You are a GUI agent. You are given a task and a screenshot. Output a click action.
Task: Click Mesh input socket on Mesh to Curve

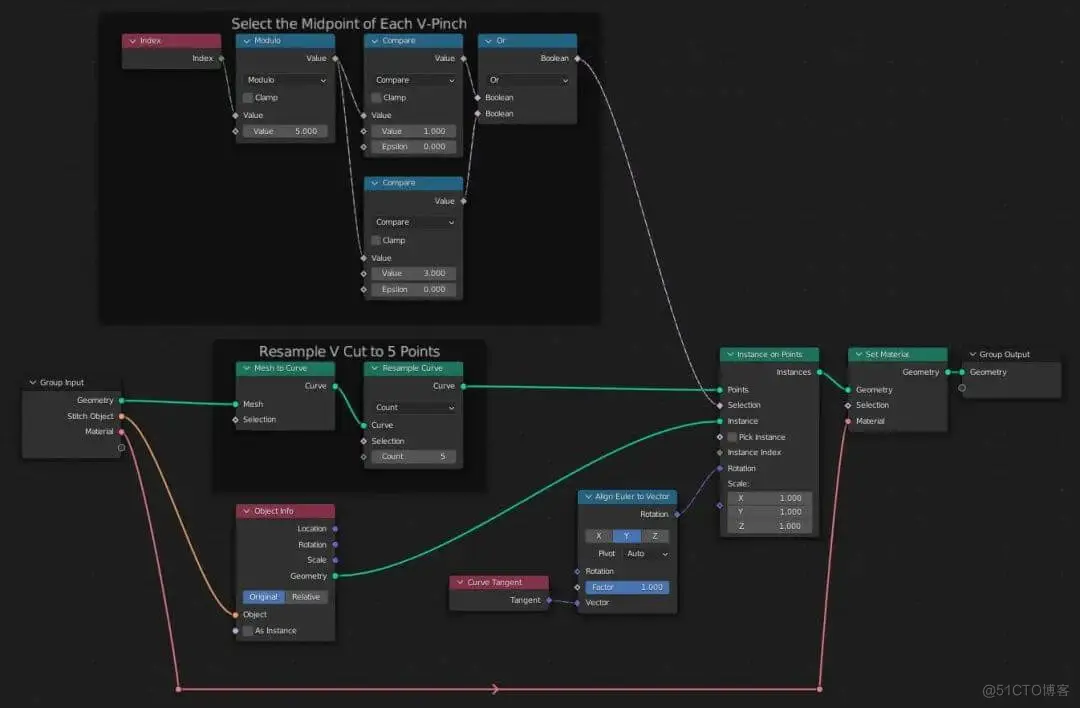coord(236,404)
